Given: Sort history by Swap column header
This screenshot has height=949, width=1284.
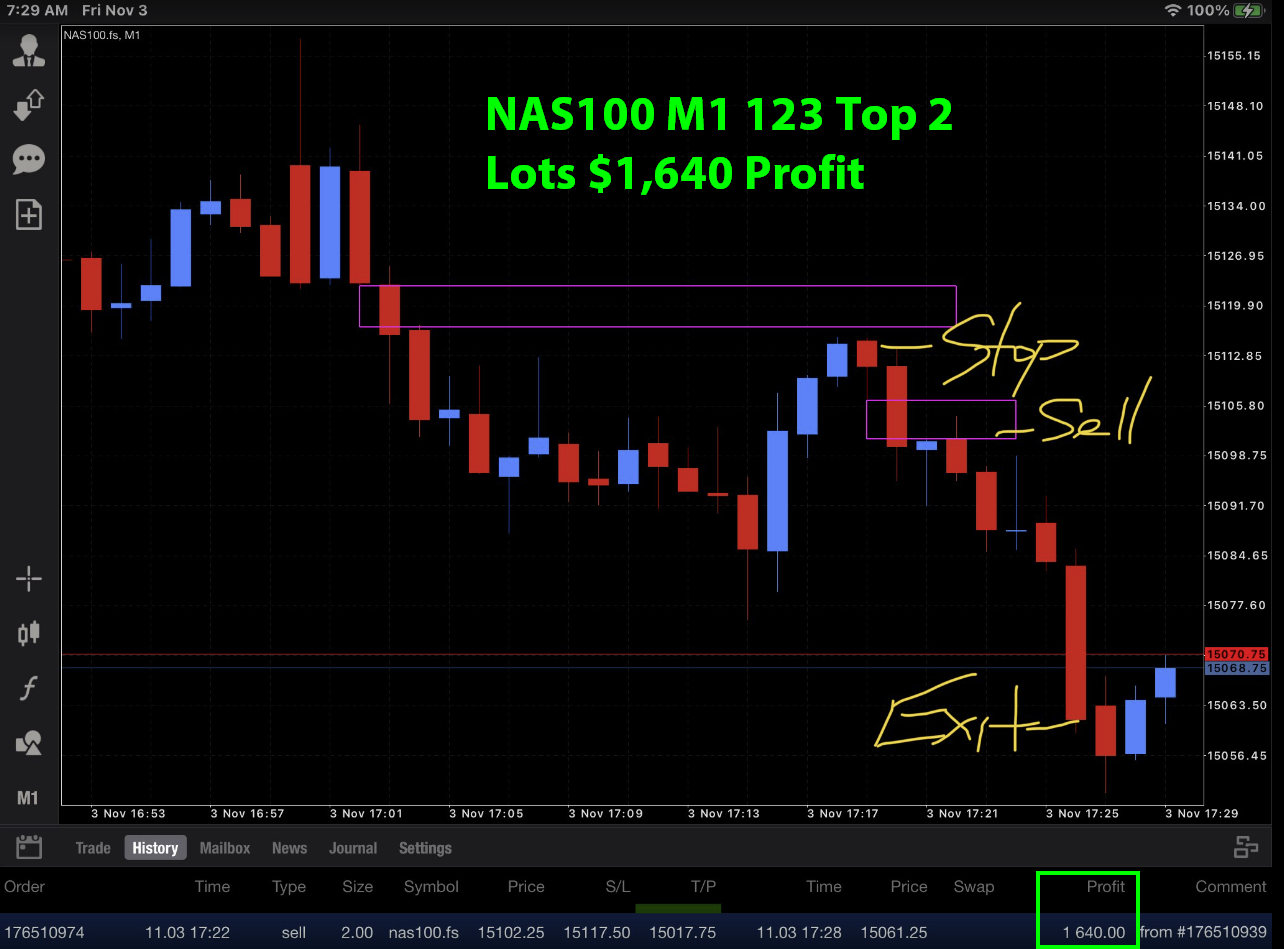Looking at the screenshot, I should tap(974, 886).
